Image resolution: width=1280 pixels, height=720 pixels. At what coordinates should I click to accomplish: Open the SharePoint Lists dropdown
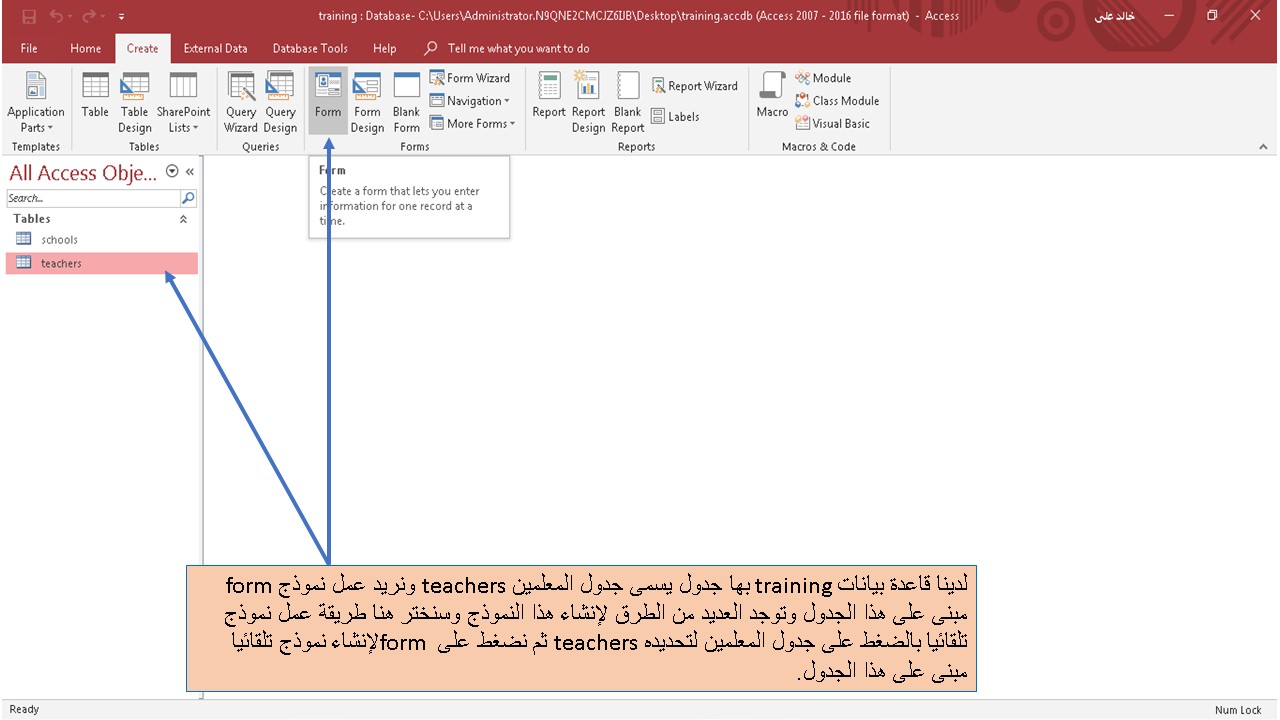click(184, 103)
